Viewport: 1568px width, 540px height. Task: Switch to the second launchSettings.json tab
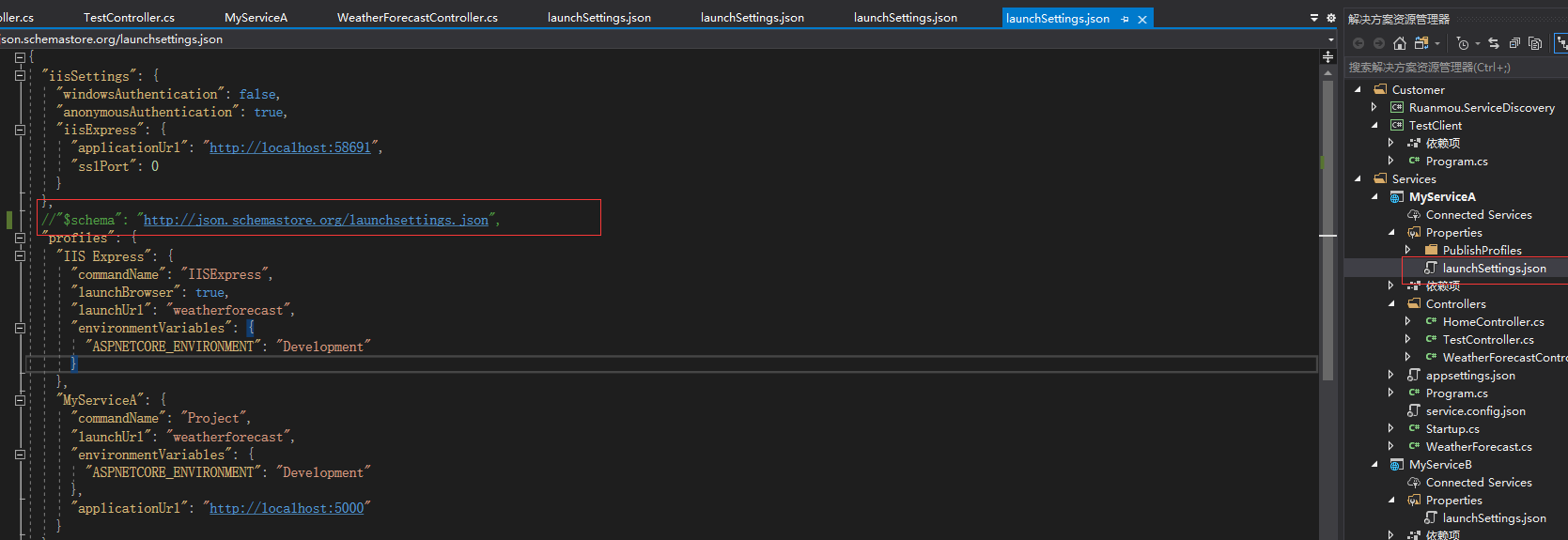point(753,18)
